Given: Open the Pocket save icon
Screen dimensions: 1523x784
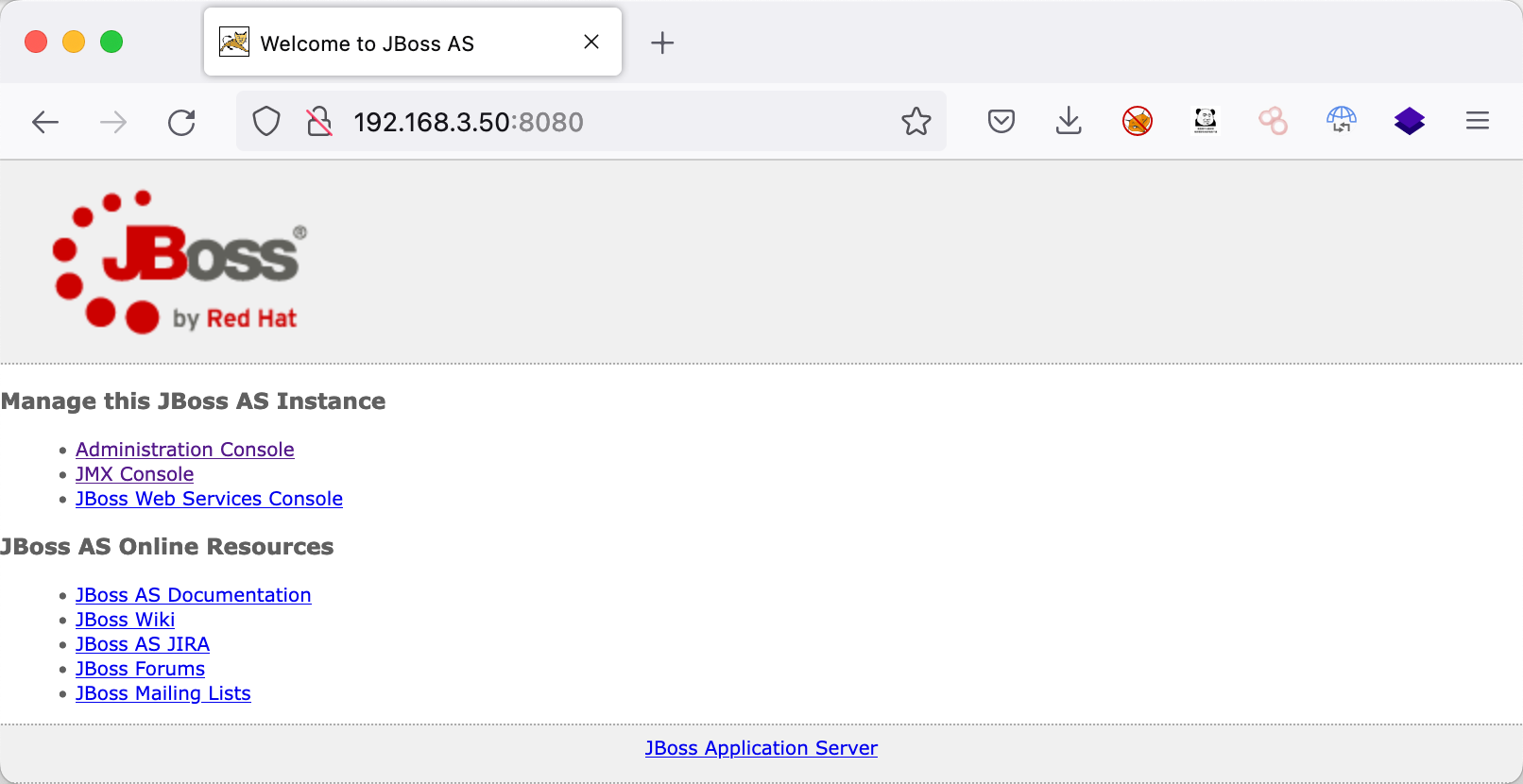Looking at the screenshot, I should point(1001,122).
